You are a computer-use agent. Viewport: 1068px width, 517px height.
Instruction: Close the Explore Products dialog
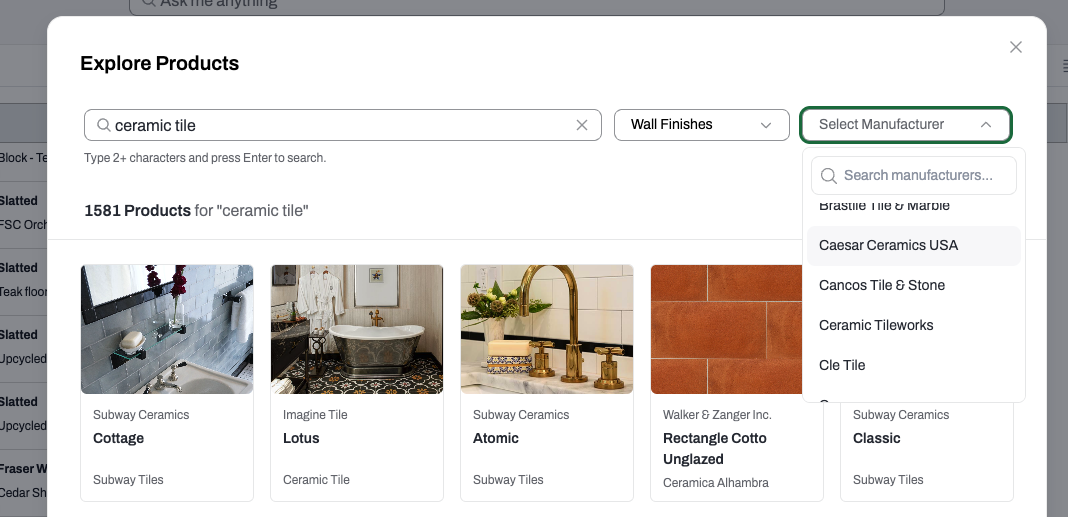[1016, 47]
